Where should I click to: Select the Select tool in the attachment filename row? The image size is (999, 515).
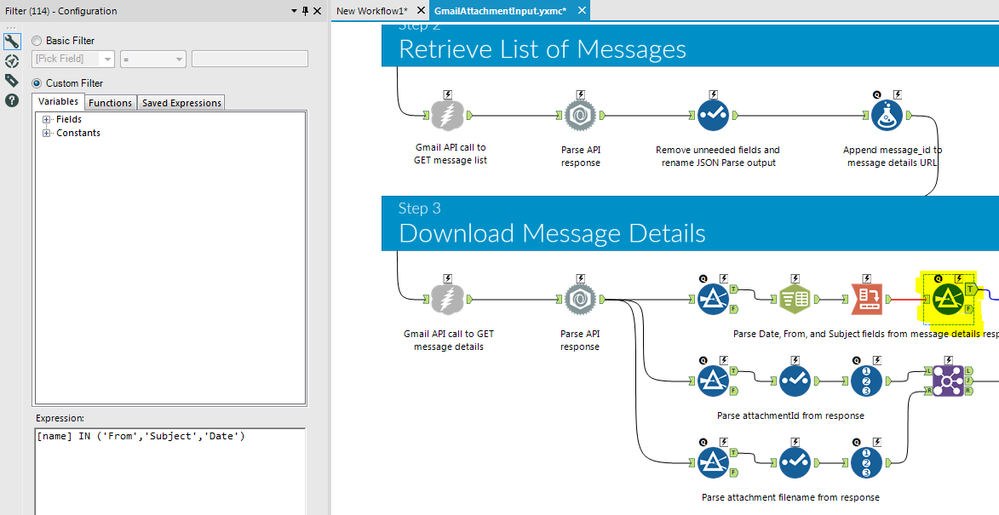(794, 462)
